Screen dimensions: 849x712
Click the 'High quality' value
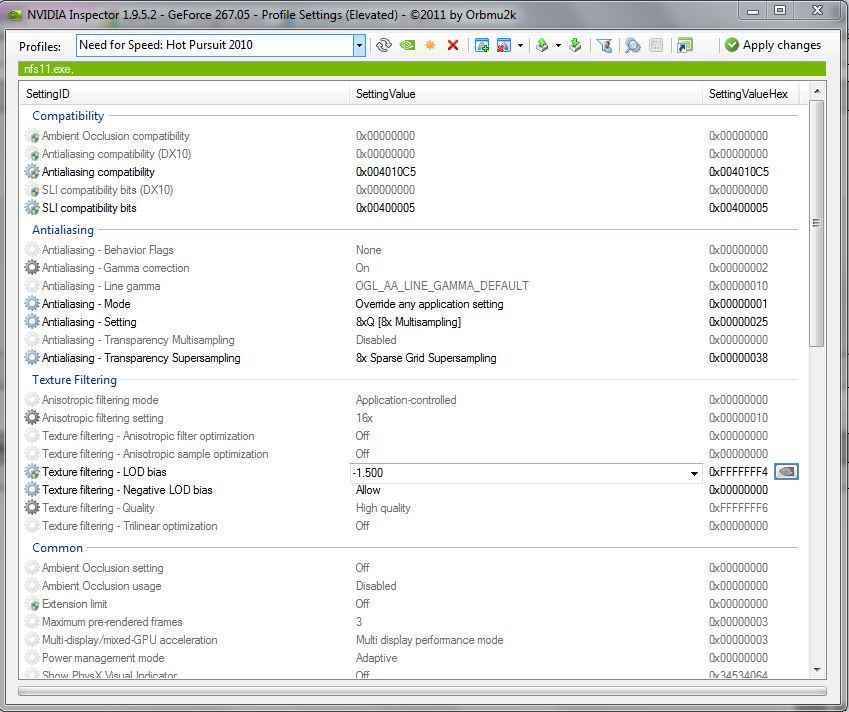point(383,508)
